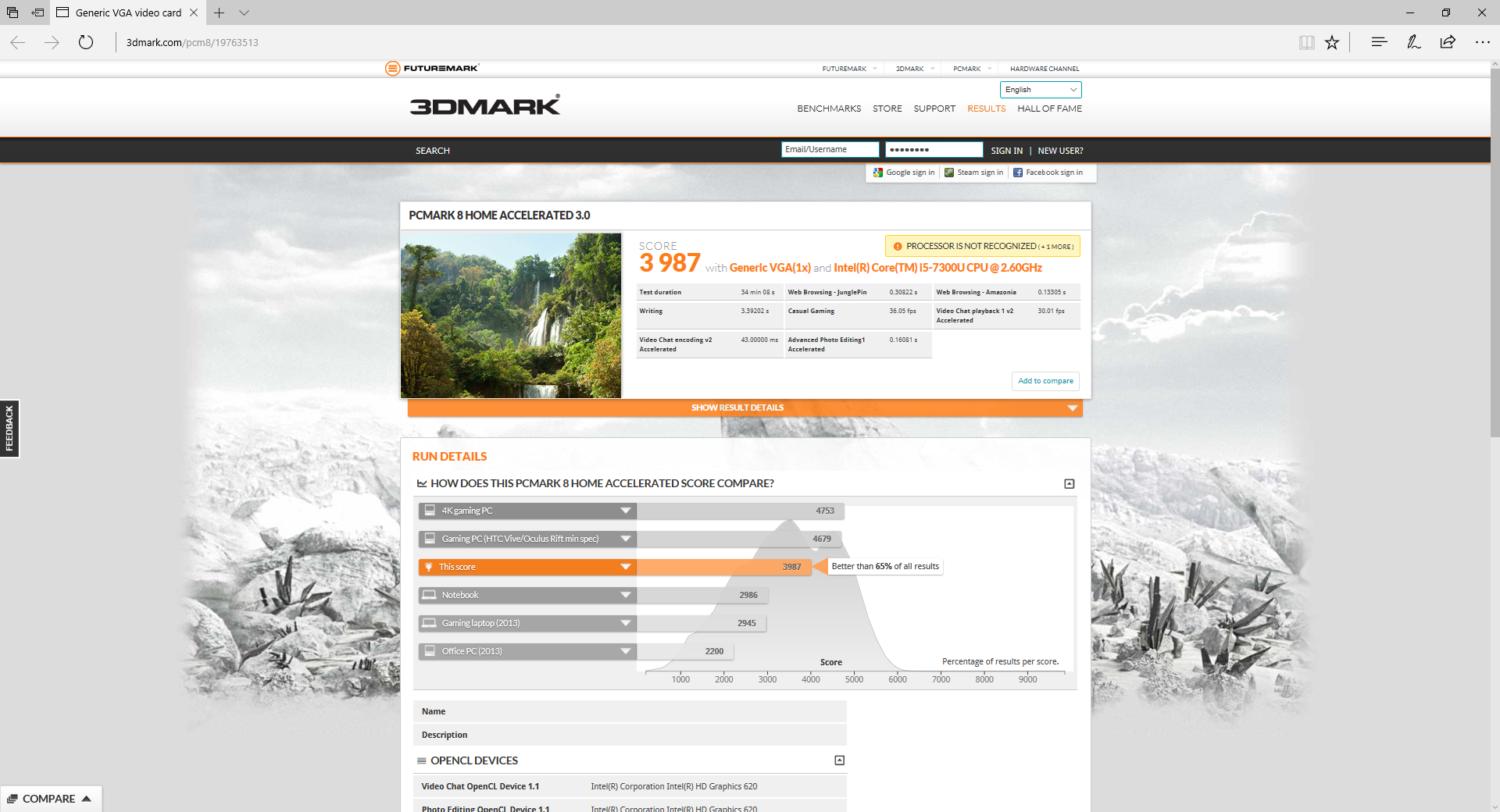
Task: Open the Feedback side tab
Action: (x=9, y=428)
